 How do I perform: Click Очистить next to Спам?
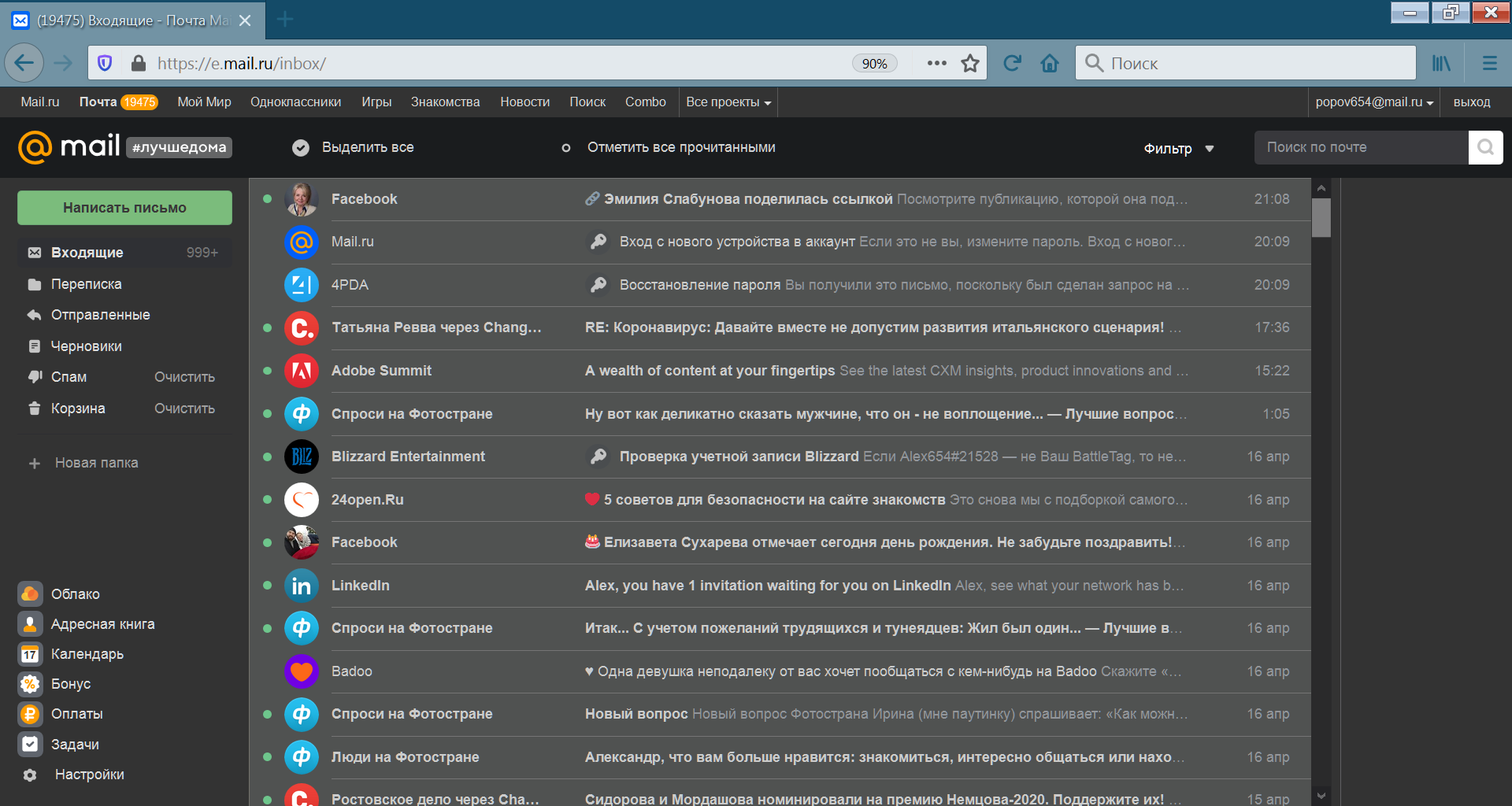pos(183,376)
